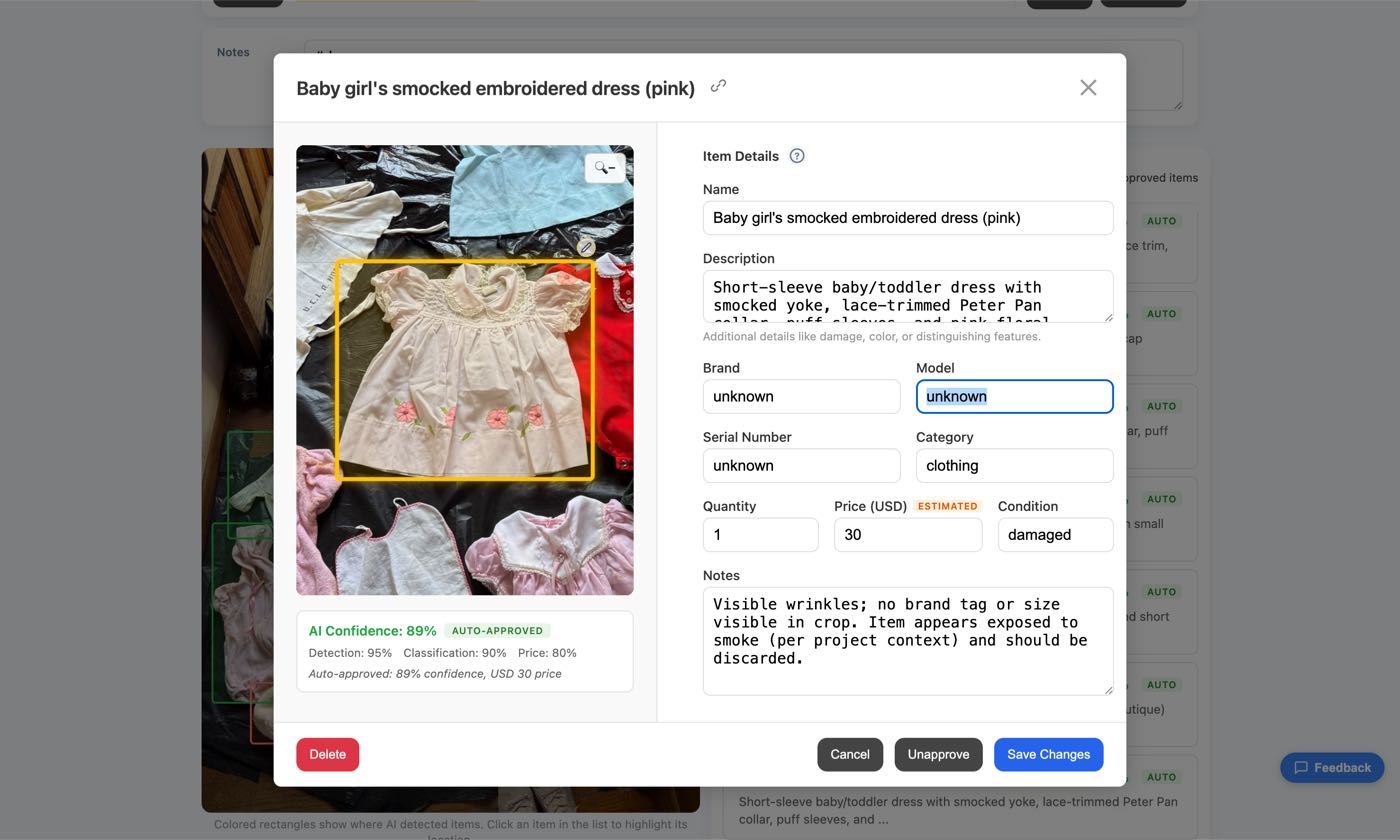
Task: Cancel editing the item
Action: 850,755
